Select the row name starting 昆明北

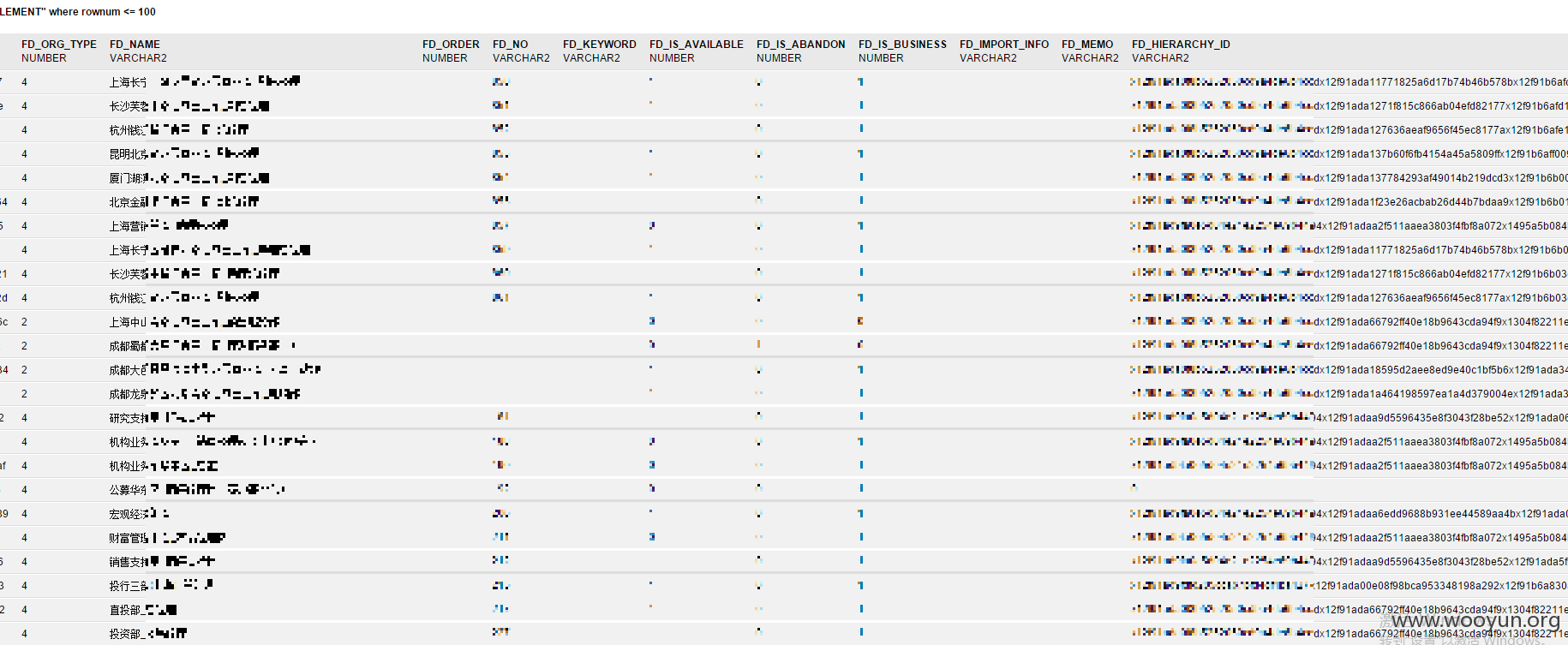(184, 154)
